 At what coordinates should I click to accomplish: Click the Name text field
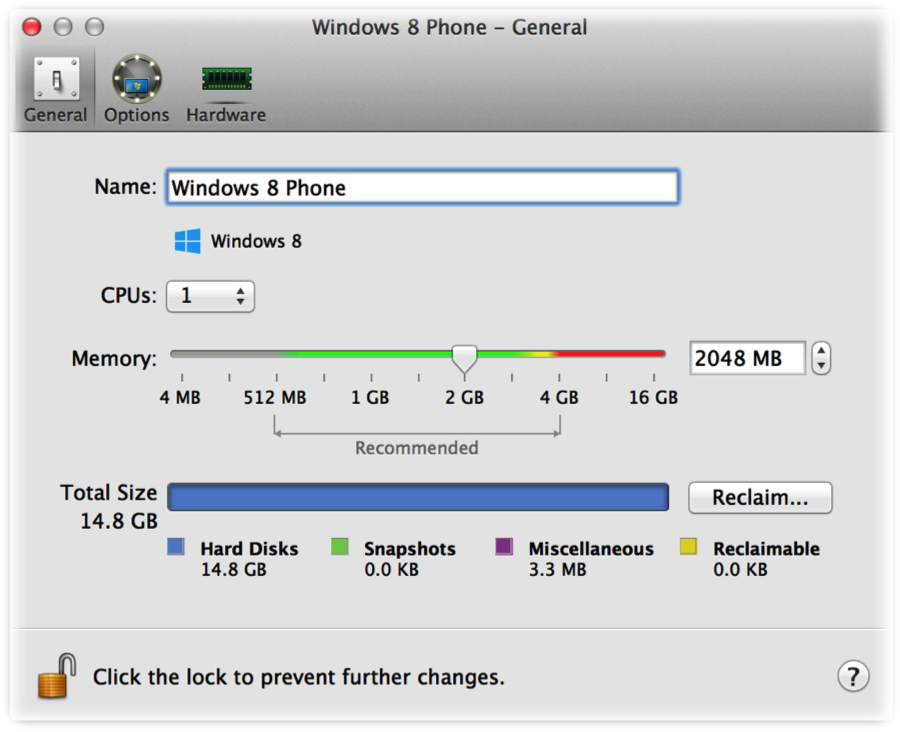tap(422, 187)
